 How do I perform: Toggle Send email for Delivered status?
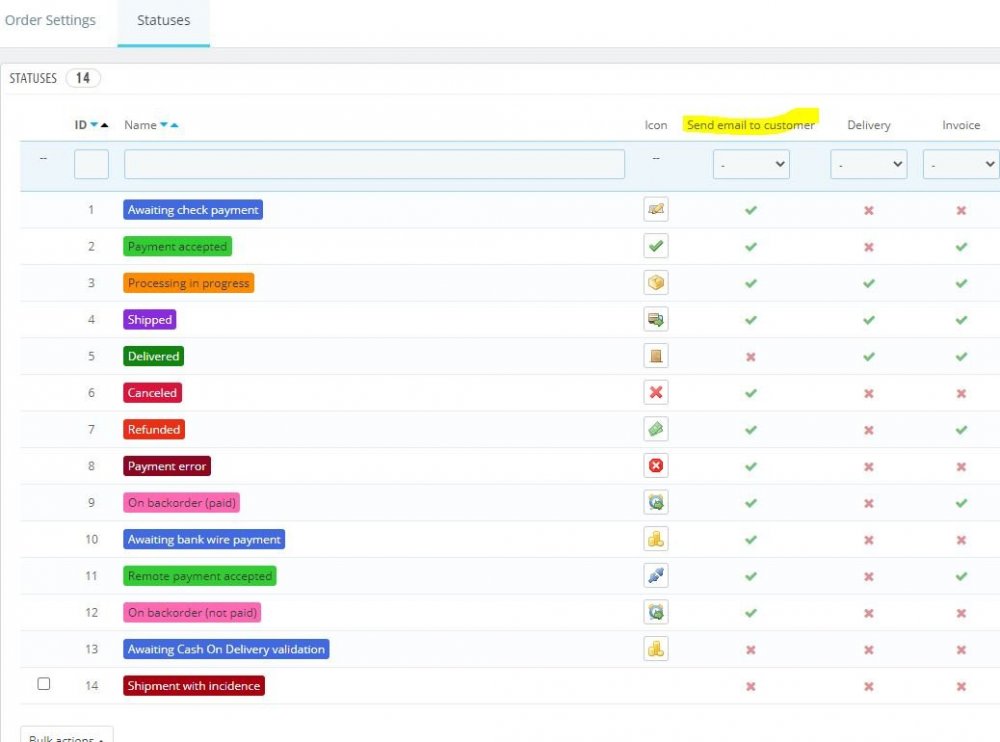751,357
